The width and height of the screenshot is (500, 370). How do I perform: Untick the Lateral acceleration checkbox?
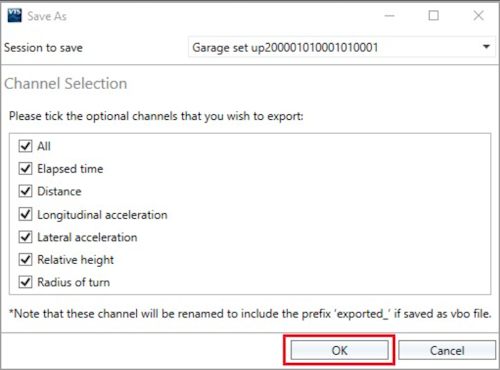coord(25,237)
